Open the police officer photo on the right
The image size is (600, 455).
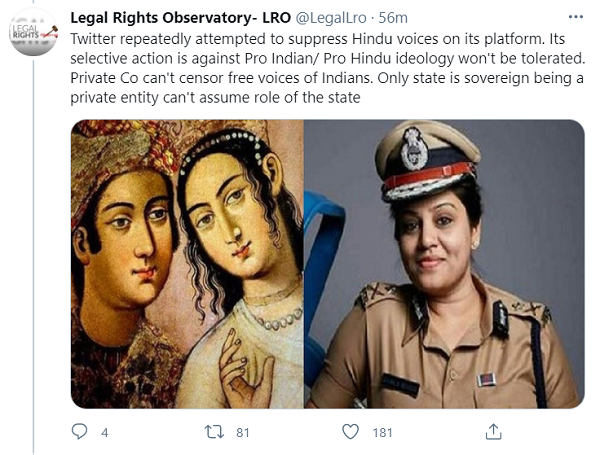[444, 263]
